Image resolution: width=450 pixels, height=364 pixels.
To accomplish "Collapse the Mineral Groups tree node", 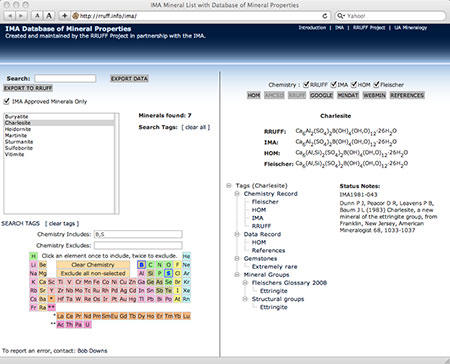I will click(237, 275).
